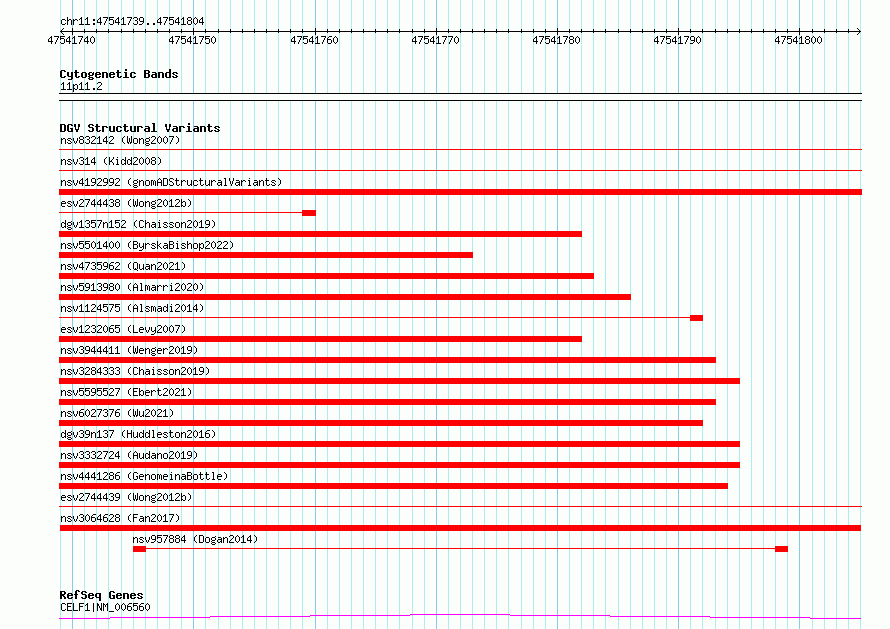
Task: Click the red bar of dgv1357n152
Action: pos(320,234)
